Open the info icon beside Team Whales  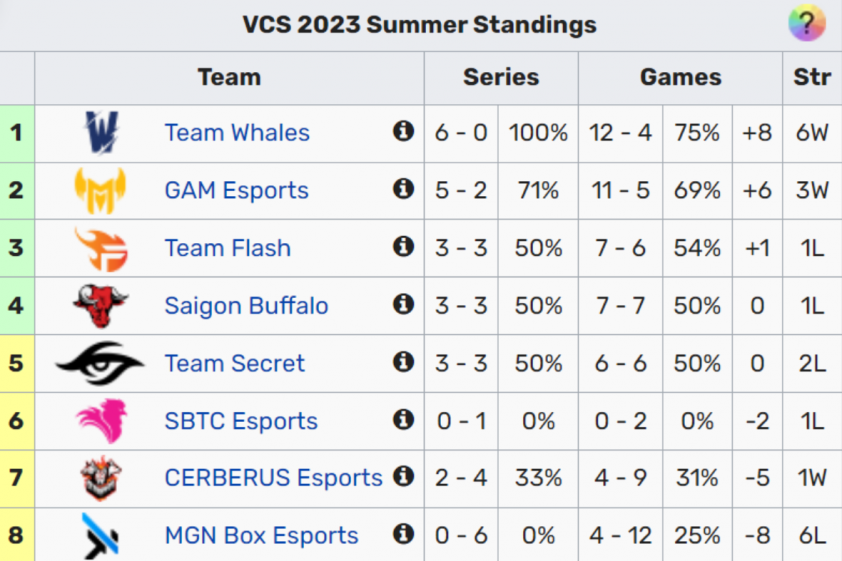[x=403, y=130]
